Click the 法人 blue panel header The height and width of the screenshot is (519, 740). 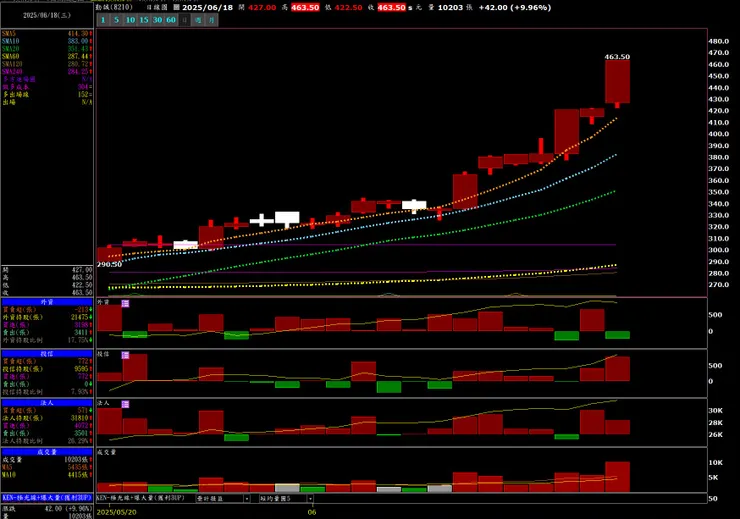[x=47, y=403]
